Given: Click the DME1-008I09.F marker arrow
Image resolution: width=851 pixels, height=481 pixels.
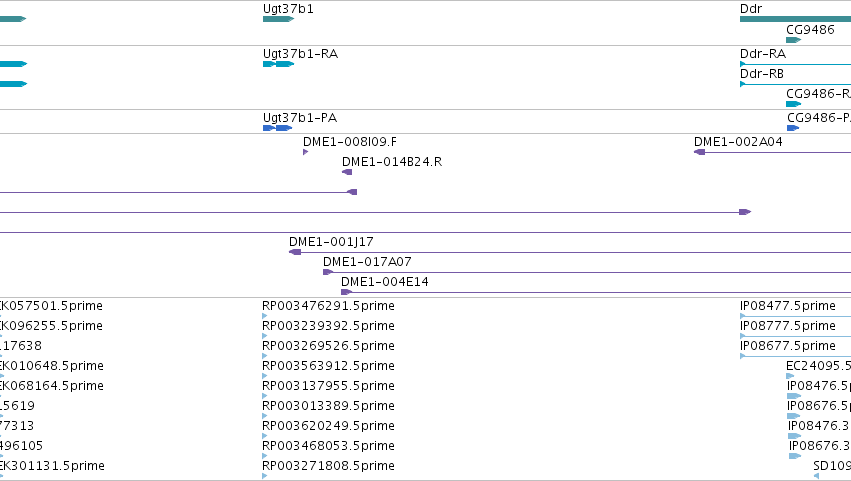Looking at the screenshot, I should pos(306,152).
